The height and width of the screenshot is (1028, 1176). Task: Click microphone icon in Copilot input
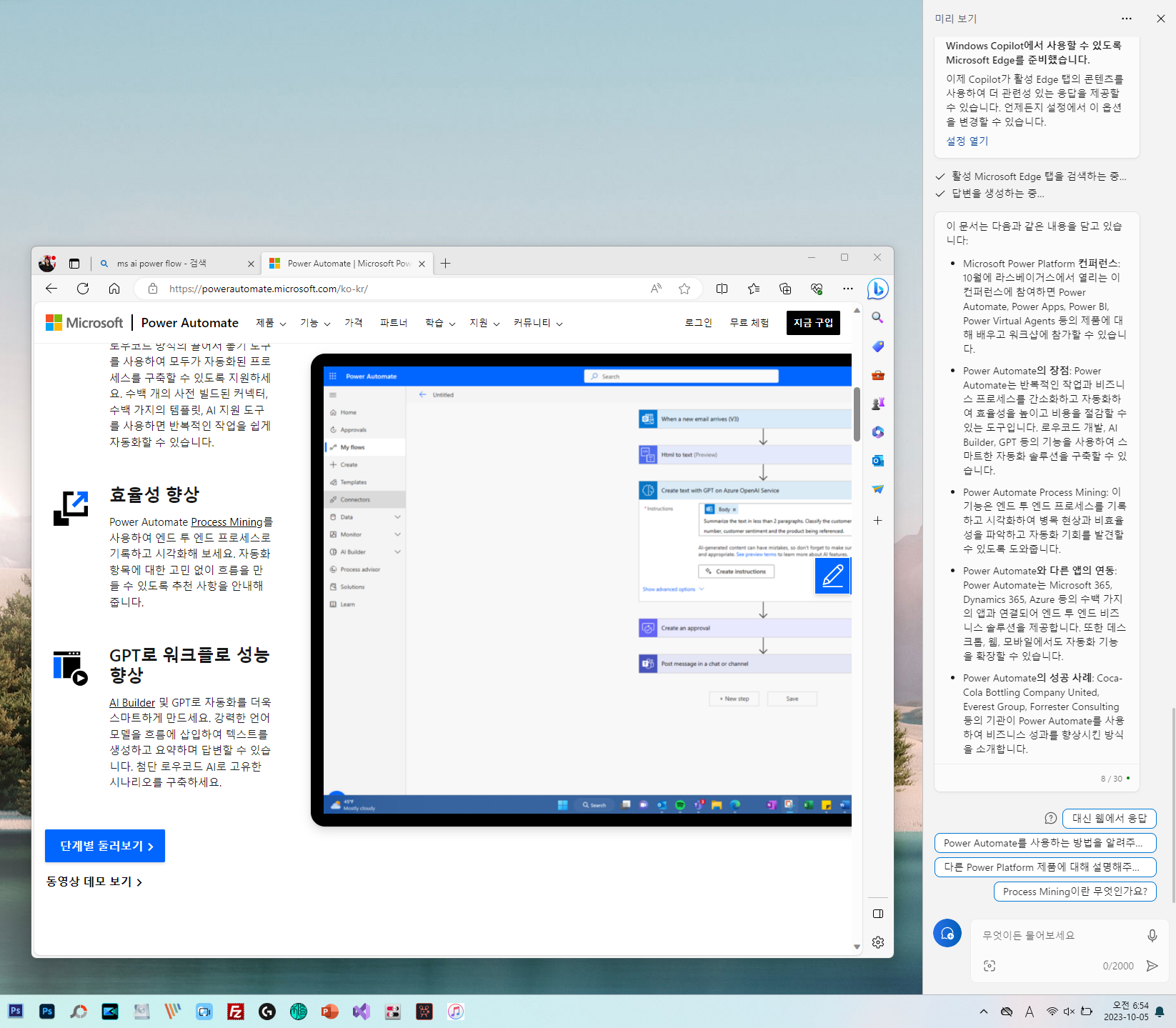click(1152, 935)
